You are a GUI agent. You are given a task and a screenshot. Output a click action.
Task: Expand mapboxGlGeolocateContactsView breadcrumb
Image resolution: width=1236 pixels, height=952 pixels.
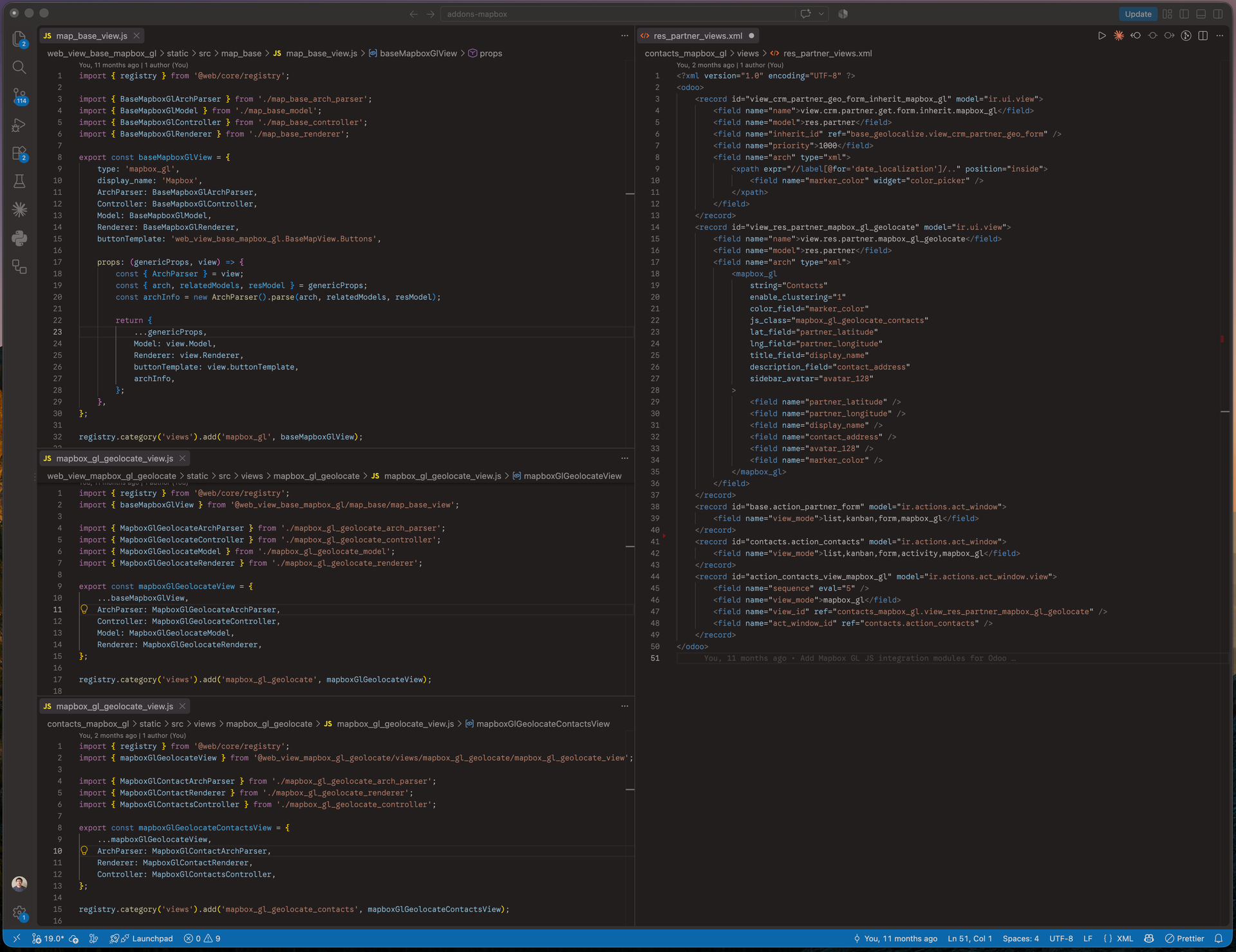pos(538,724)
